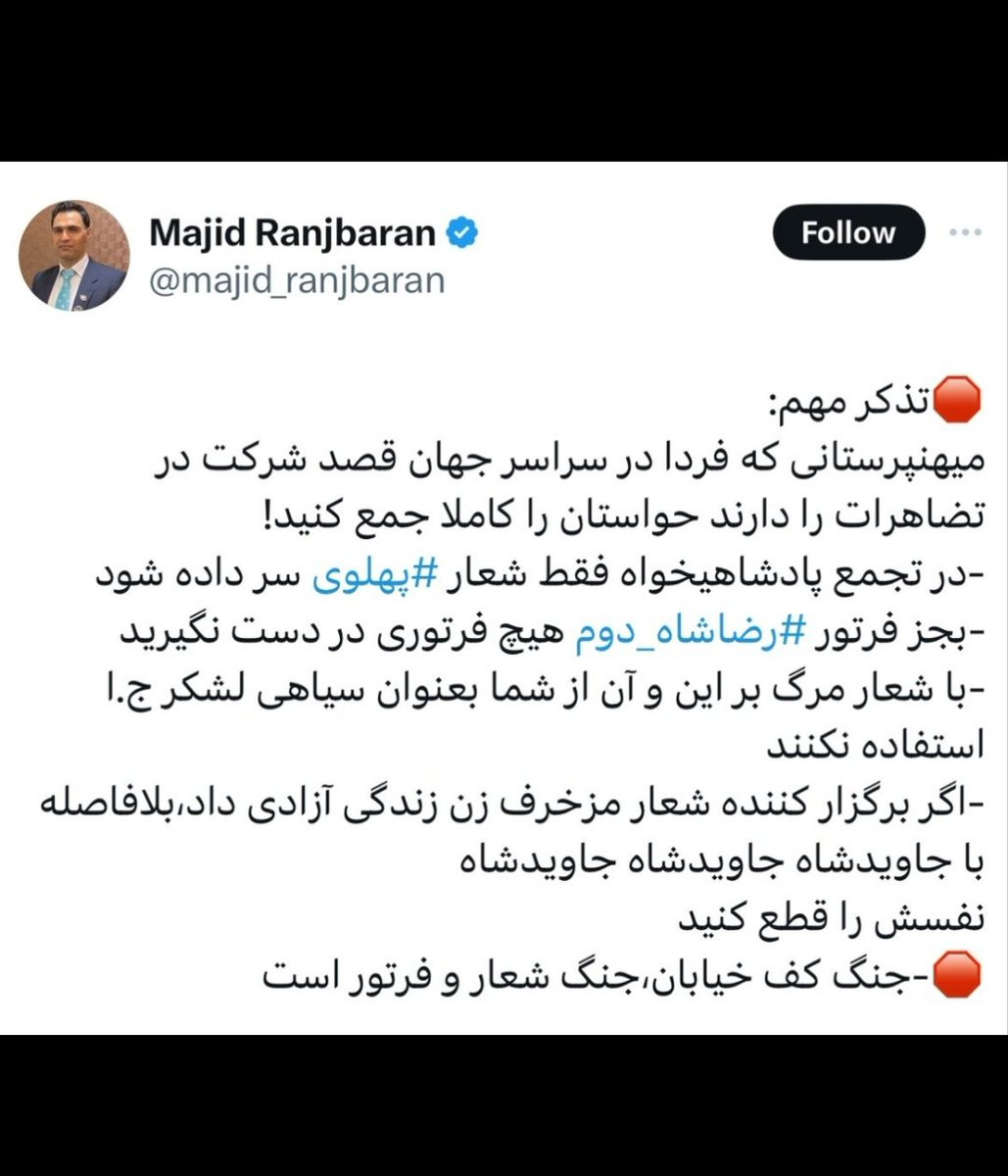This screenshot has height=1176, width=1008.
Task: Click the black bar above the tweet
Action: click(x=504, y=80)
